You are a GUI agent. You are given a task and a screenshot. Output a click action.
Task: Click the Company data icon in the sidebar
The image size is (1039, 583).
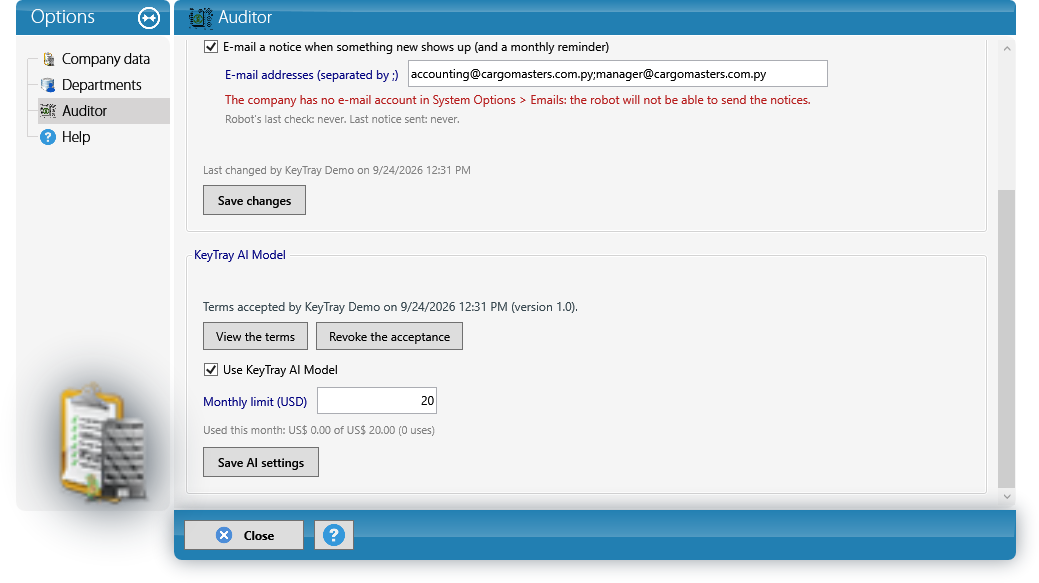click(x=48, y=59)
